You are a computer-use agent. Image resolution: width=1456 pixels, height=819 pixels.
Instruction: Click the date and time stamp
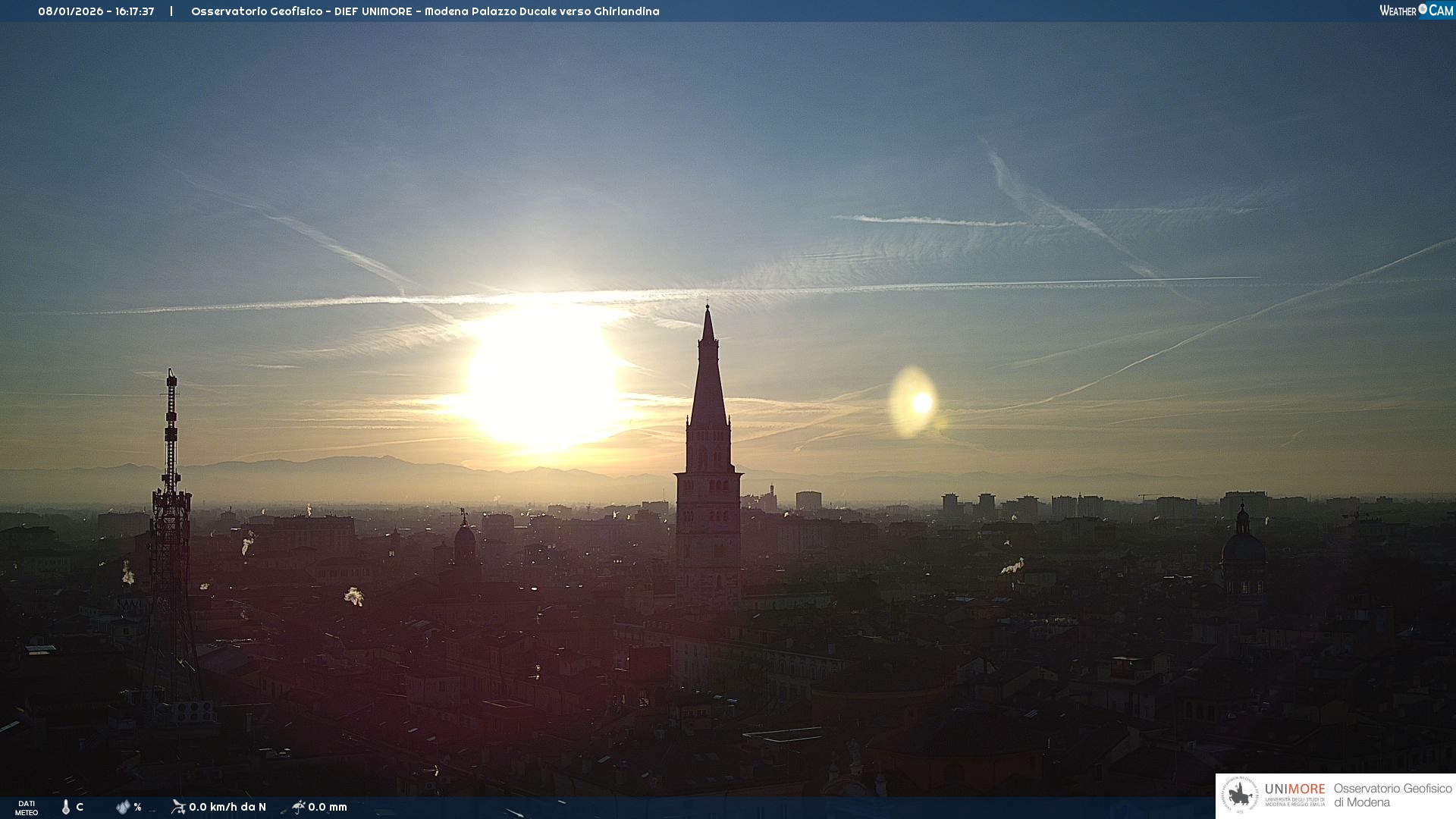click(96, 11)
